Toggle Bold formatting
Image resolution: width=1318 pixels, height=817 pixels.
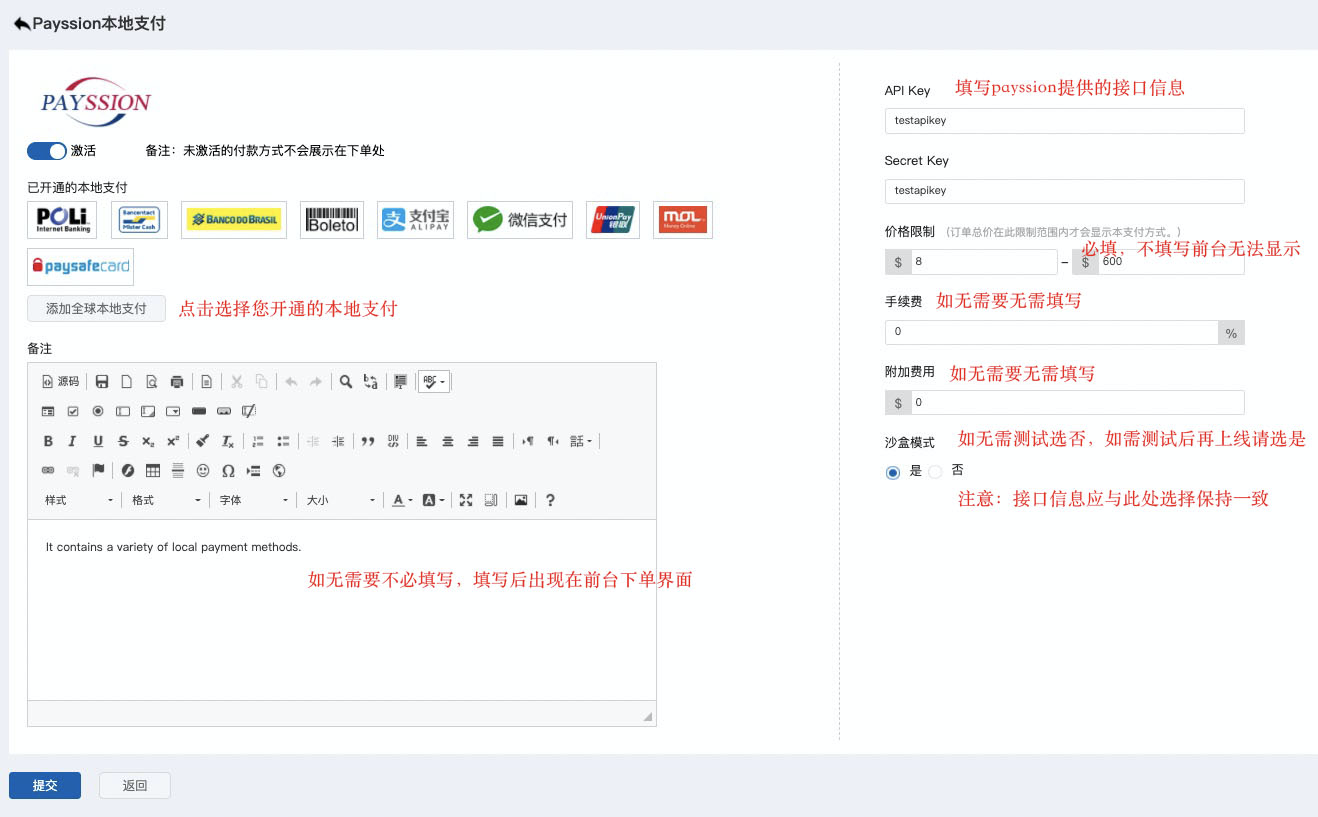pyautogui.click(x=48, y=441)
